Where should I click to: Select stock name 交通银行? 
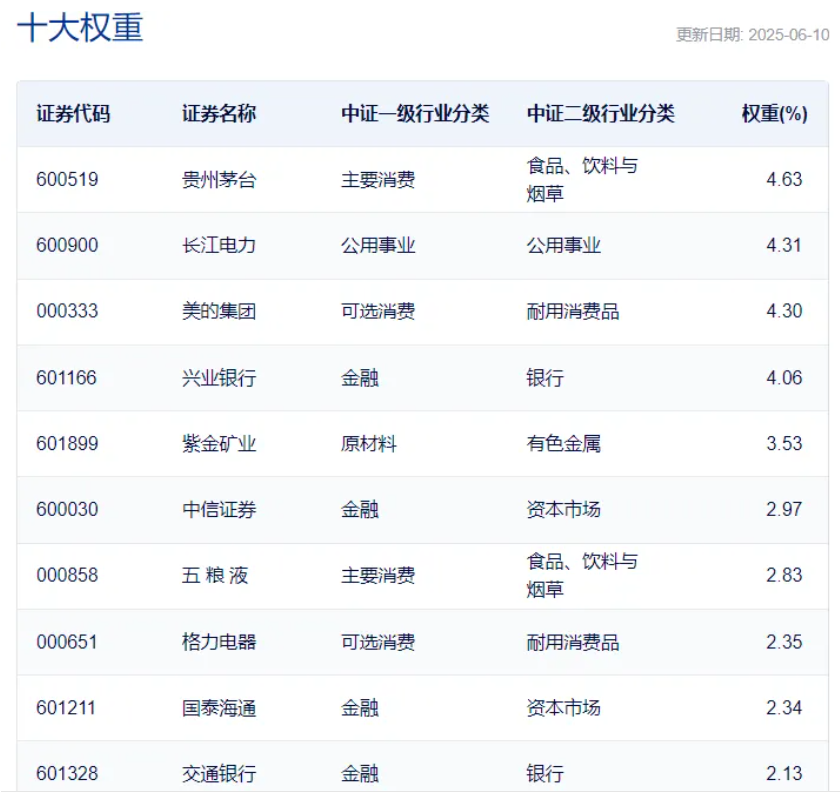tap(219, 774)
